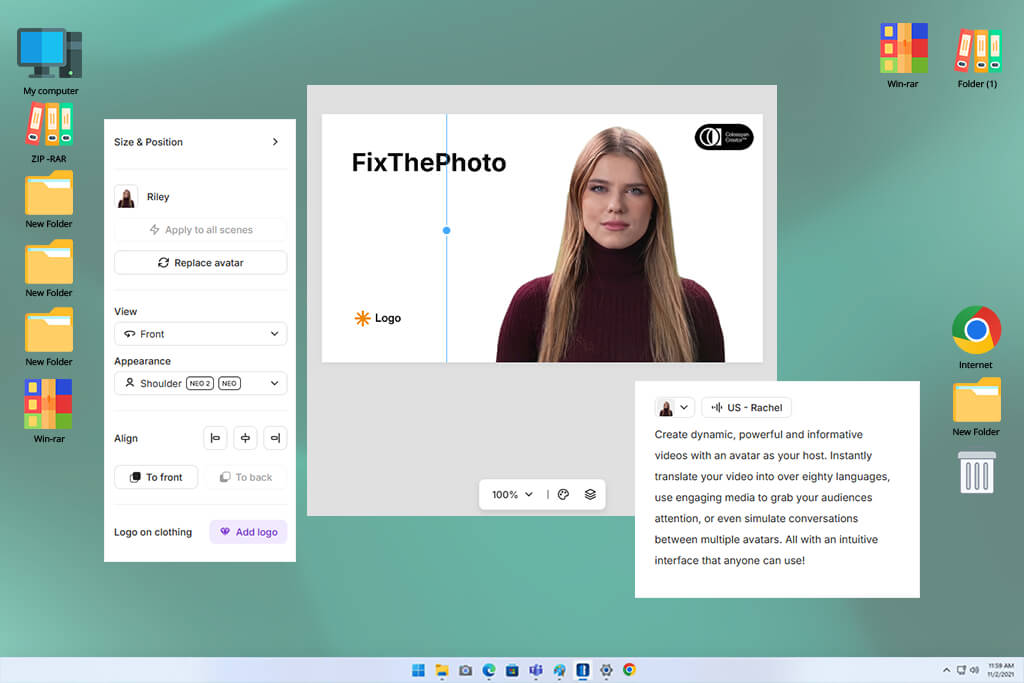Open the Camera app in taskbar
This screenshot has width=1024, height=683.
[466, 670]
